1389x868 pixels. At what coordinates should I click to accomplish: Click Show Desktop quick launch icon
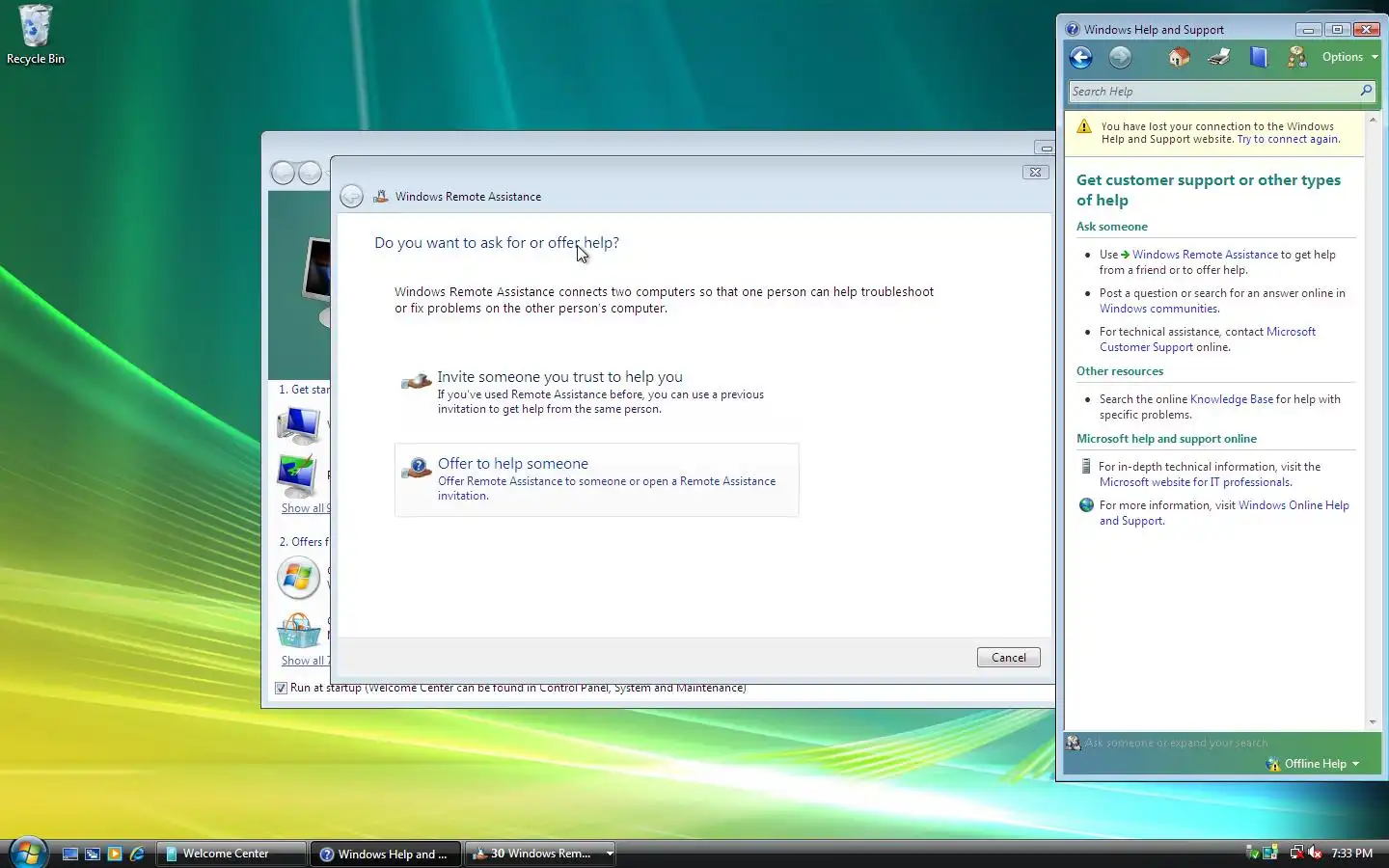(x=70, y=854)
